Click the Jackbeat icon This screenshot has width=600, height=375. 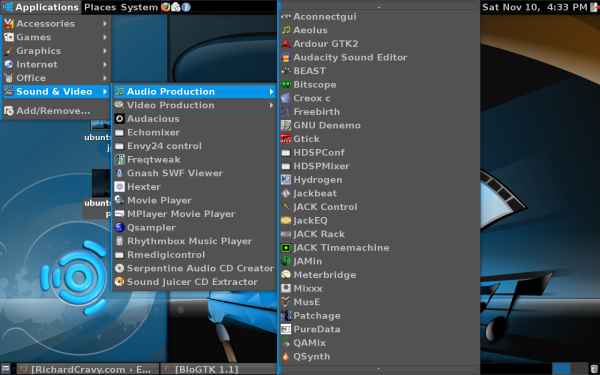[286, 193]
